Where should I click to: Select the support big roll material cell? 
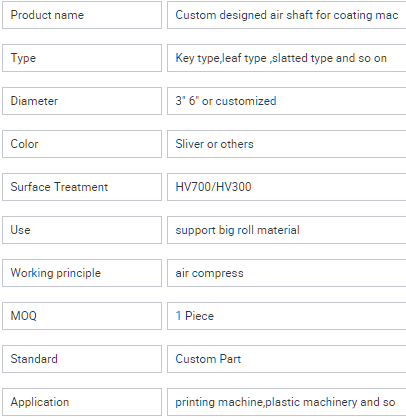pos(286,230)
